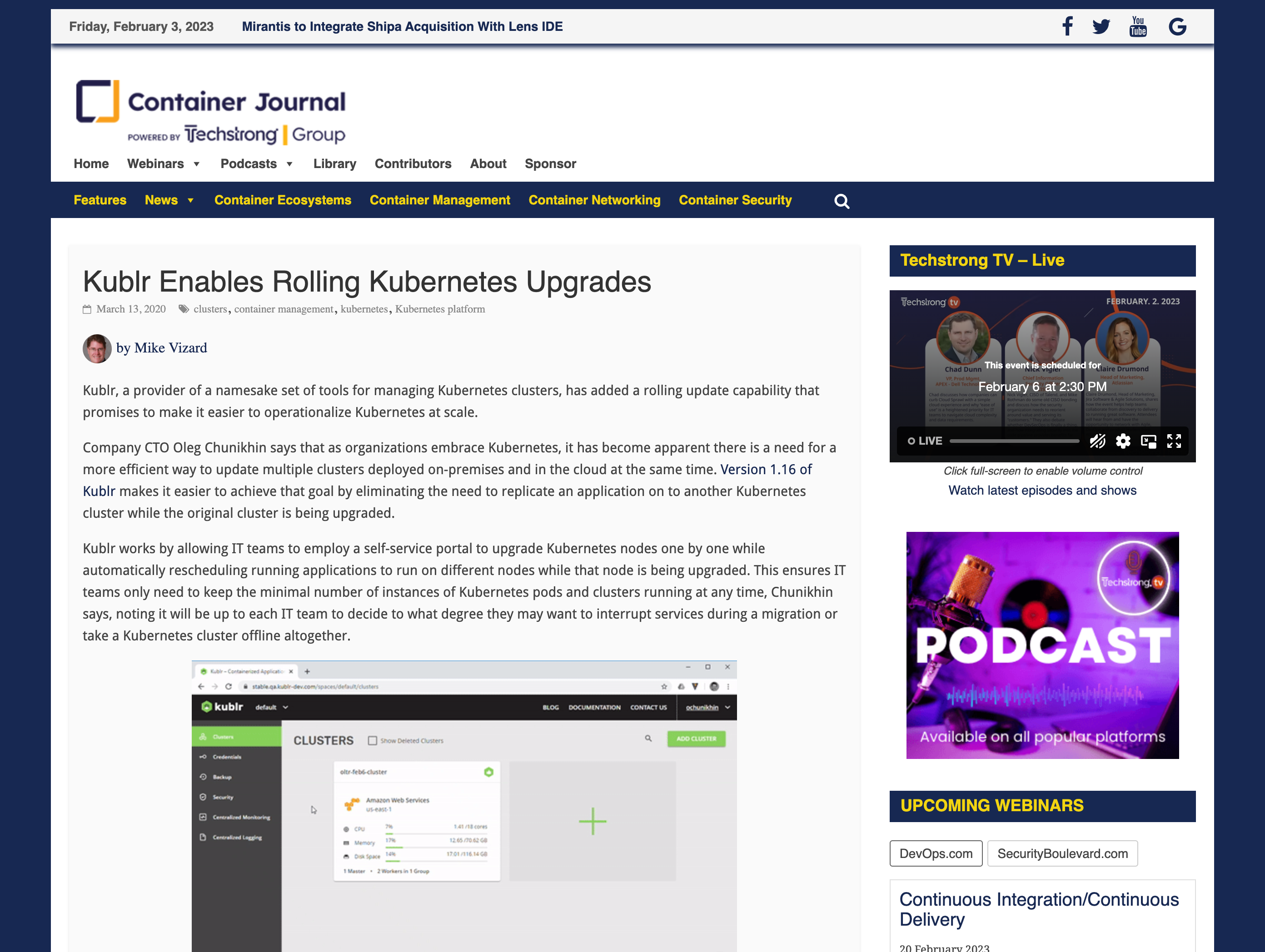The width and height of the screenshot is (1265, 952).
Task: Expand the Webinars dropdown arrow
Action: pyautogui.click(x=197, y=164)
